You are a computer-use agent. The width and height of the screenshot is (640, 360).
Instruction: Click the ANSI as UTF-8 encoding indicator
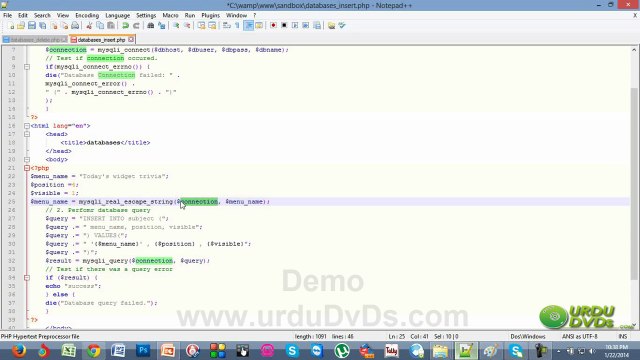580,336
